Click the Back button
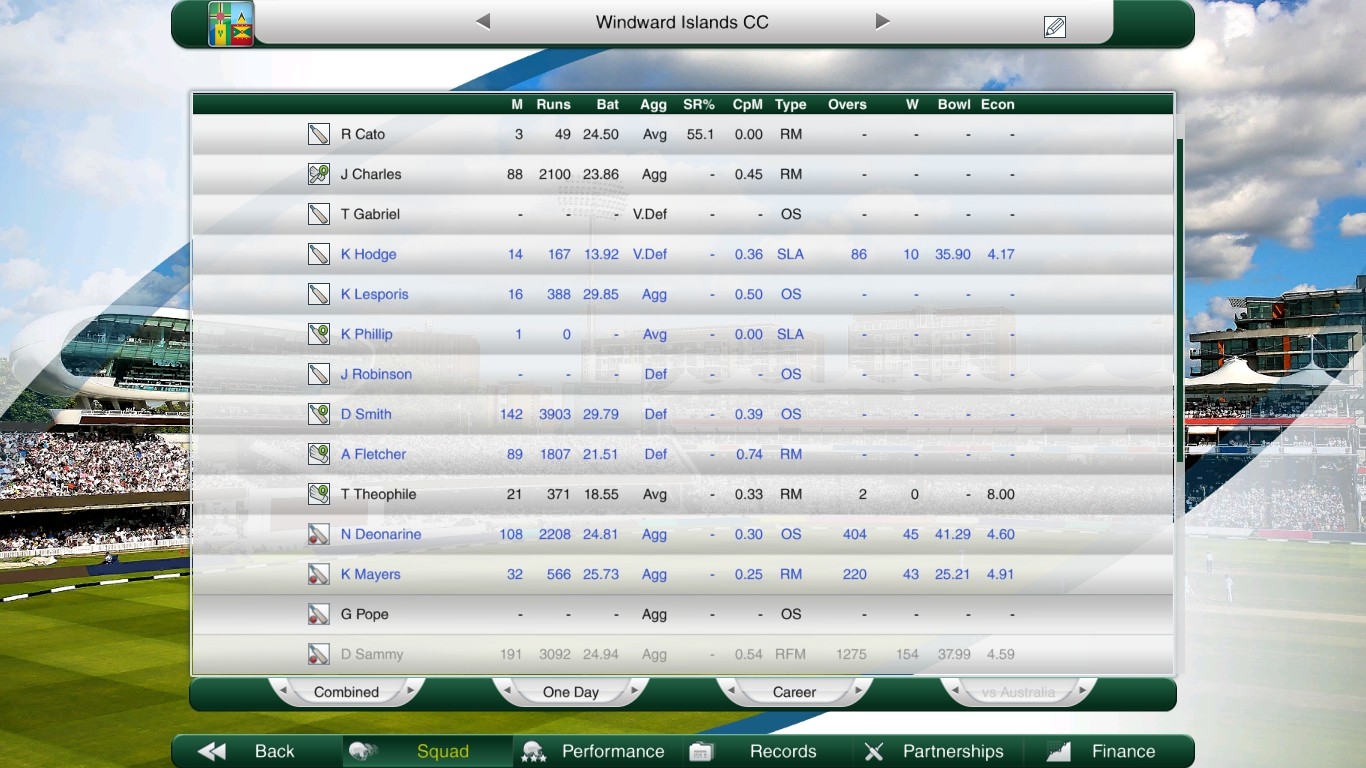 click(x=258, y=752)
